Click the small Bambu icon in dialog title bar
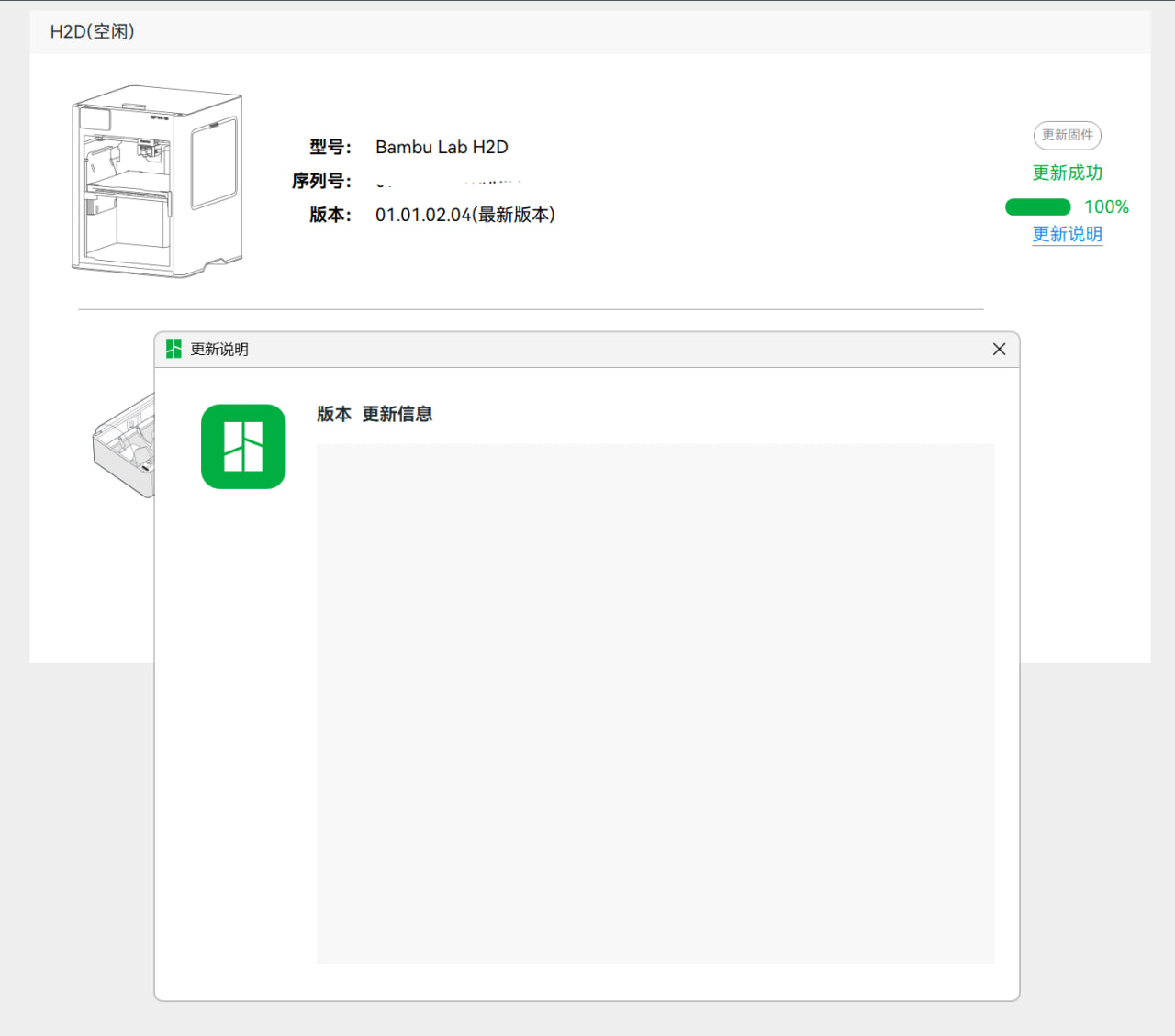The width and height of the screenshot is (1175, 1036). coord(173,349)
